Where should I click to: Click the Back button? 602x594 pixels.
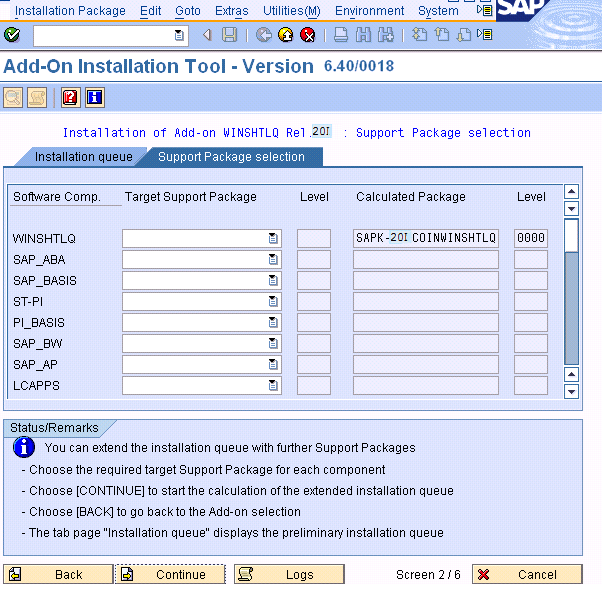[x=58, y=574]
